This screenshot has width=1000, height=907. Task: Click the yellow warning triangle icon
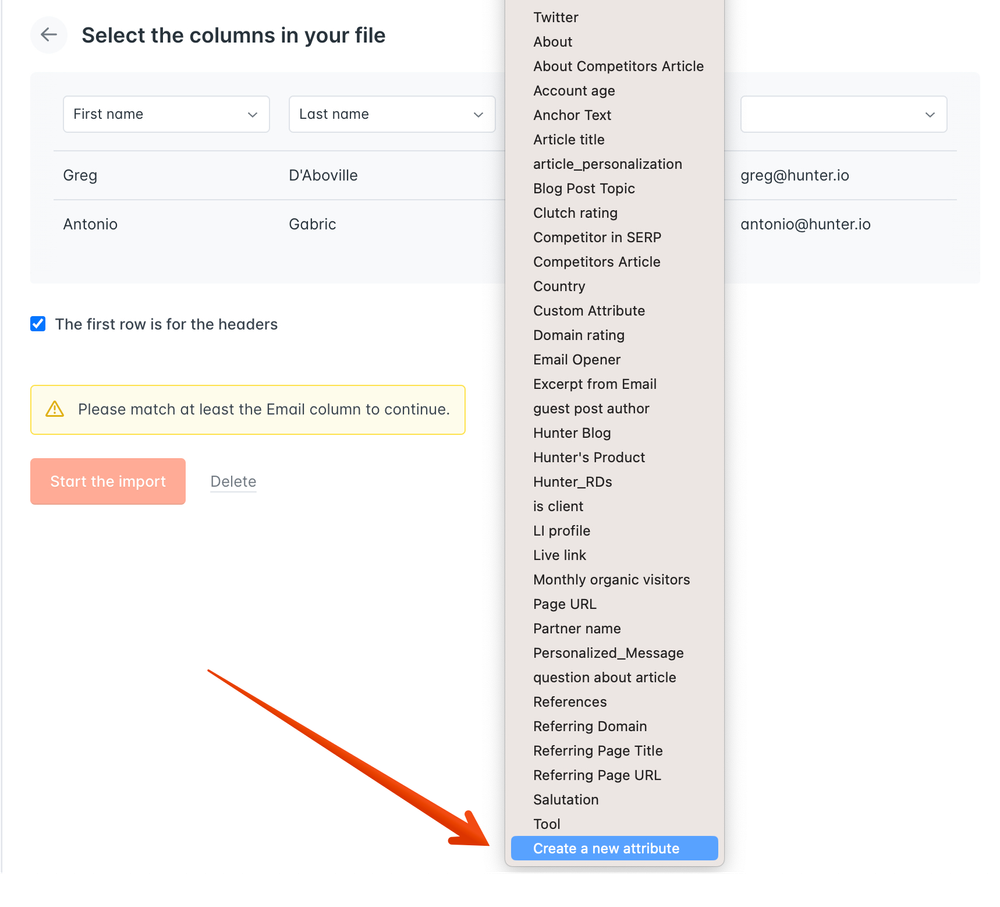(54, 409)
